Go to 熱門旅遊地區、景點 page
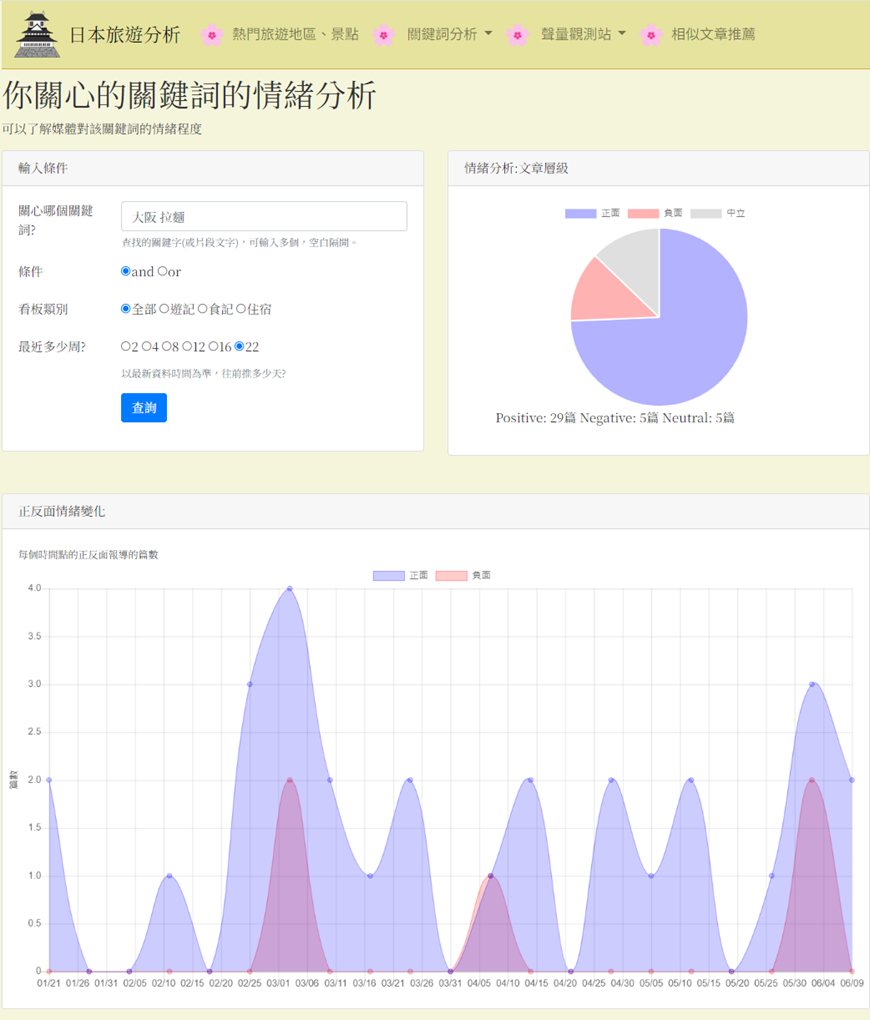The image size is (870, 1020). tap(295, 34)
